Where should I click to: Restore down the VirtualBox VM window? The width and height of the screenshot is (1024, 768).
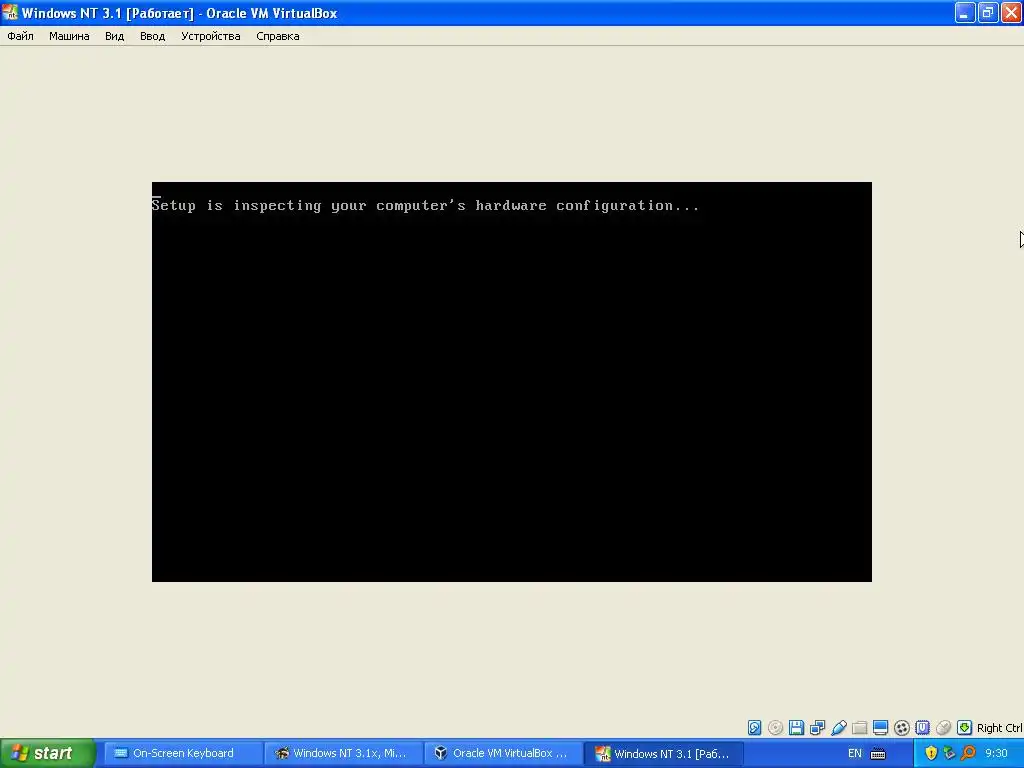pyautogui.click(x=988, y=12)
